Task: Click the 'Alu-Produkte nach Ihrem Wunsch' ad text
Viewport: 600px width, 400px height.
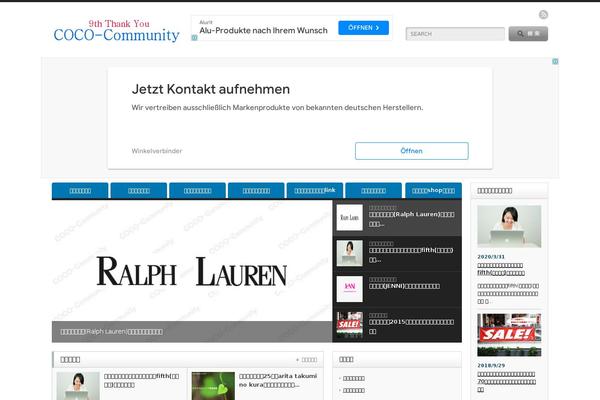Action: [263, 31]
